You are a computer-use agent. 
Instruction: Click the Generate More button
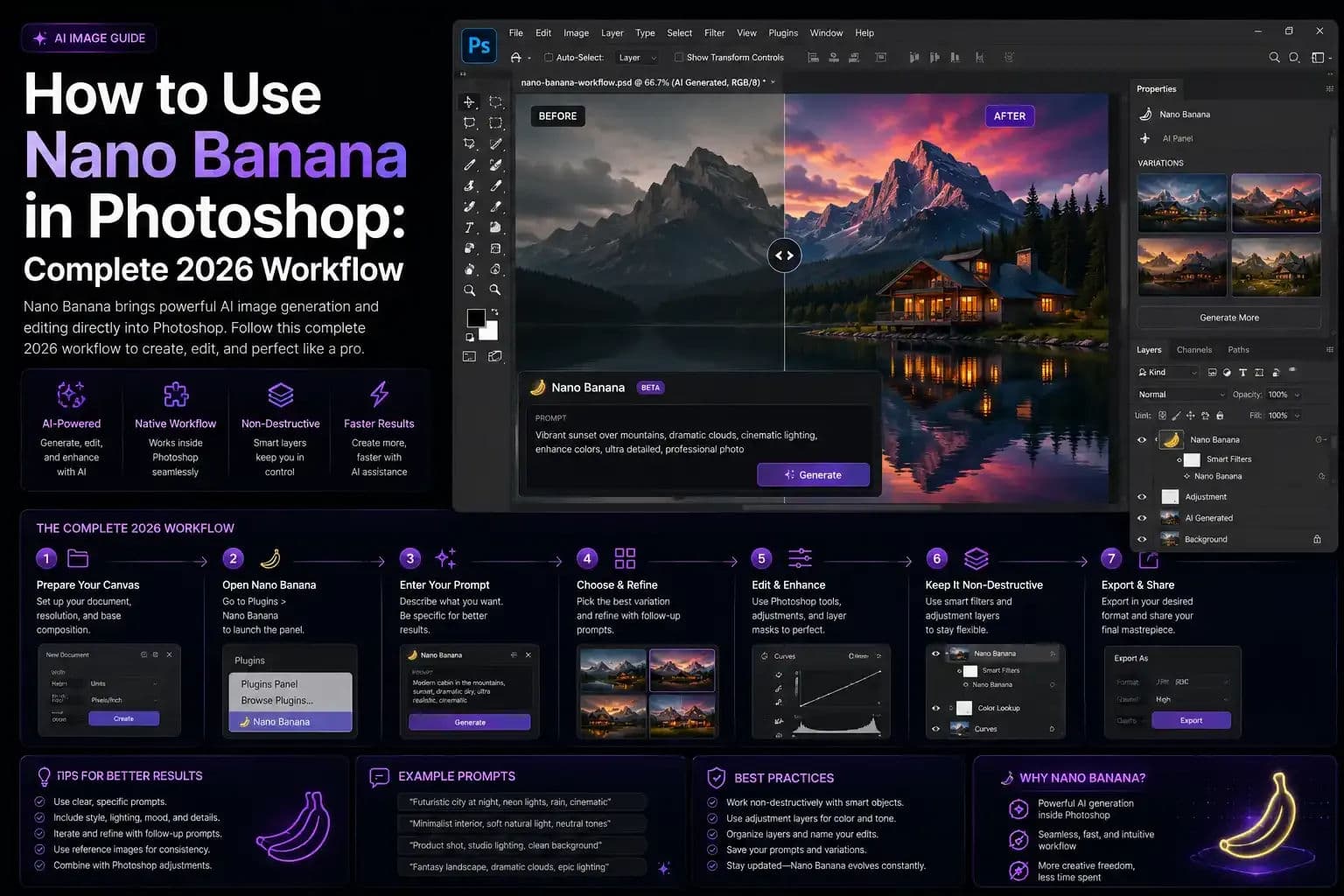point(1228,318)
